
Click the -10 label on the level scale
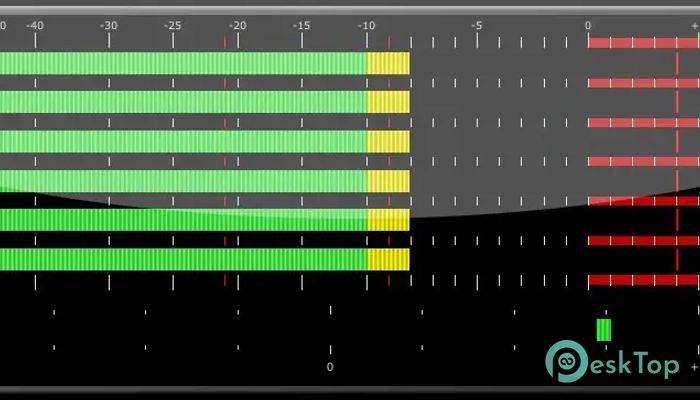click(366, 26)
